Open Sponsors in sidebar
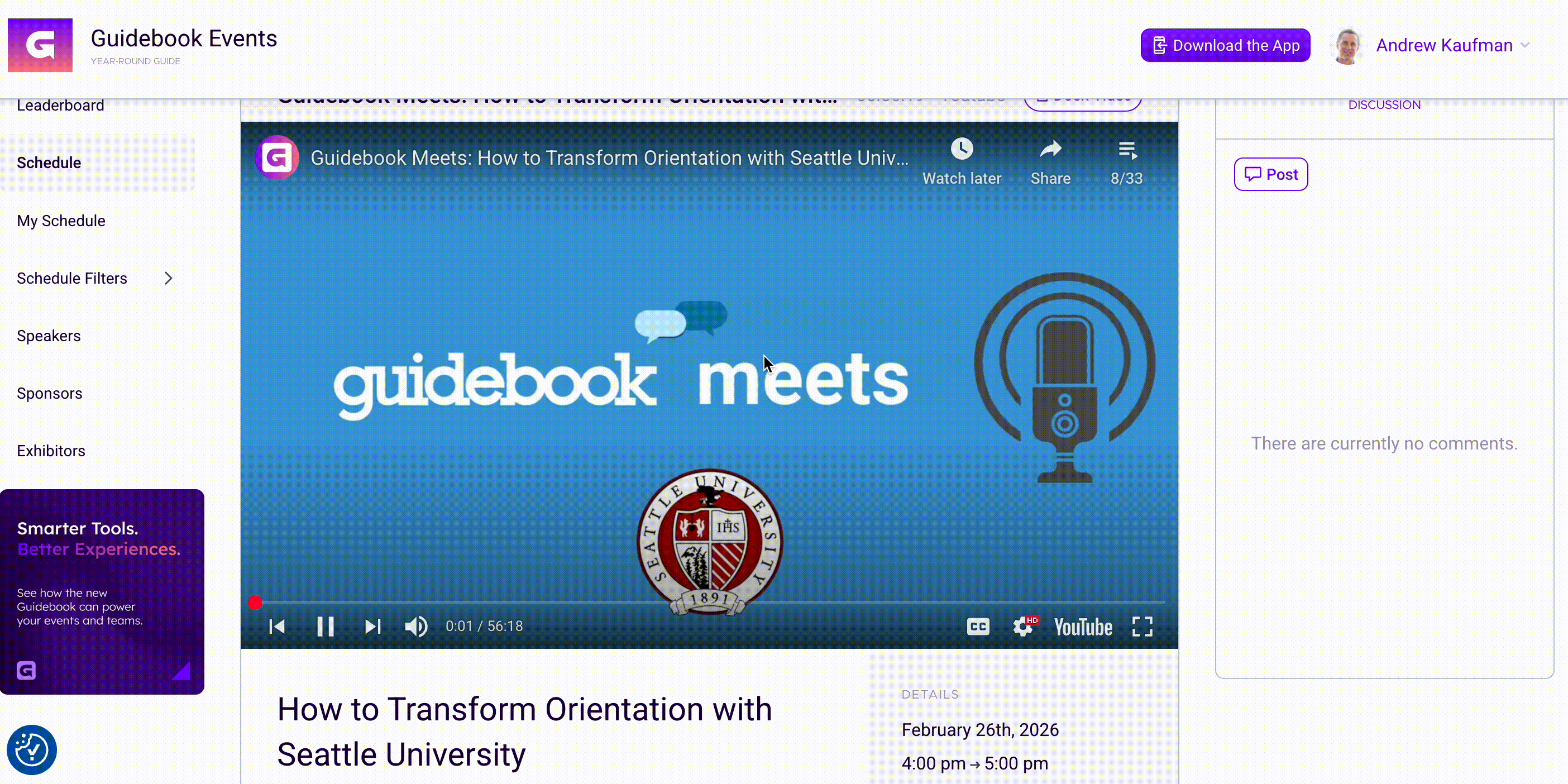 pyautogui.click(x=49, y=393)
